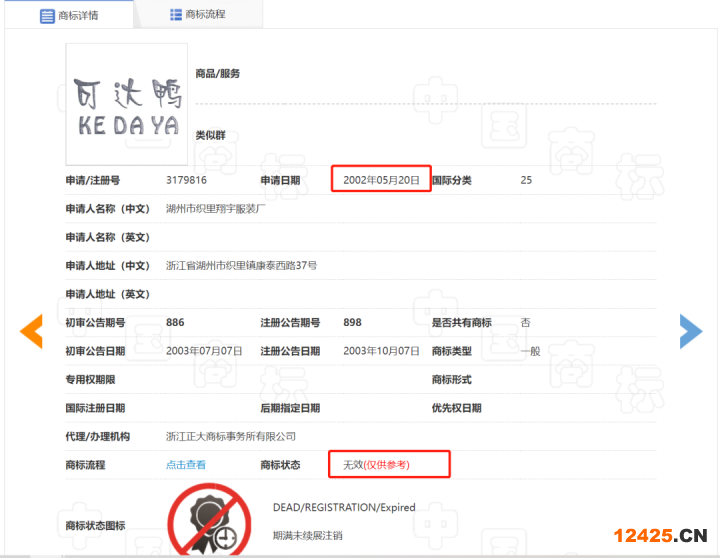720x558 pixels.
Task: Select preliminary announcement issue 886
Action: pyautogui.click(x=175, y=322)
